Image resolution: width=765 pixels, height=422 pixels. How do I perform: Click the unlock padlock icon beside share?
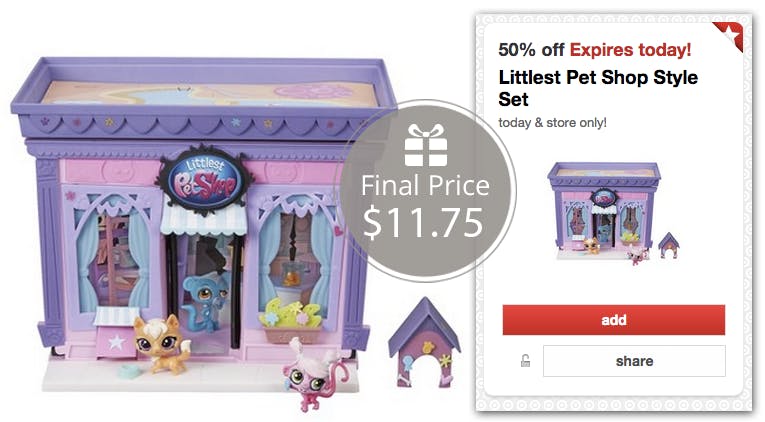(525, 361)
